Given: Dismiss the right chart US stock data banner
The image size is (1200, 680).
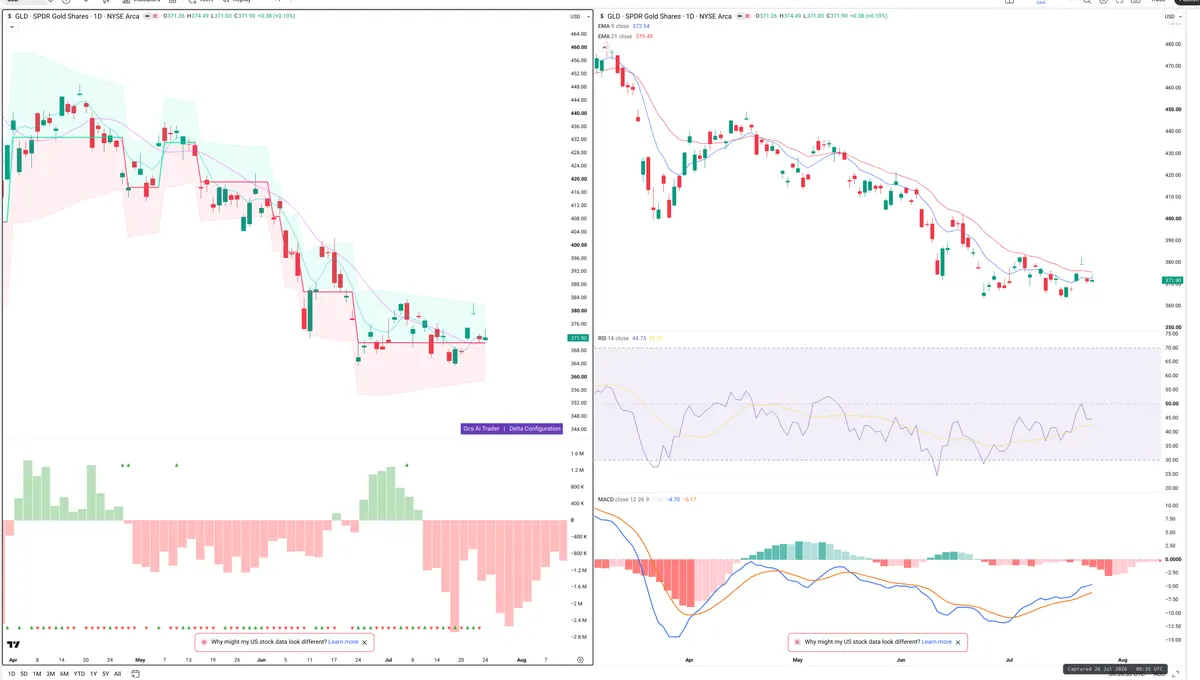Looking at the screenshot, I should tap(959, 642).
